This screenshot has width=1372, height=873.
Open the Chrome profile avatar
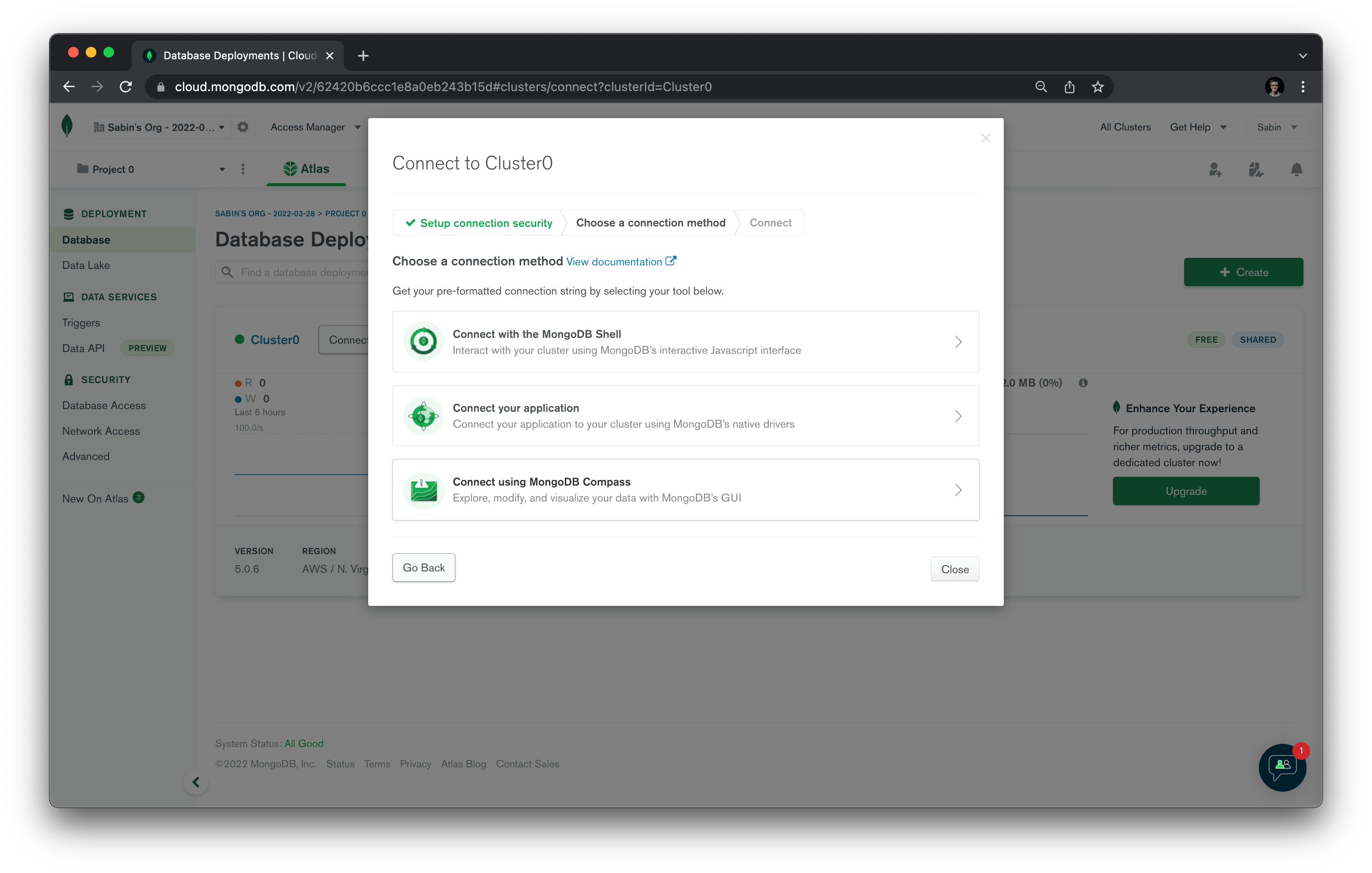click(x=1275, y=87)
